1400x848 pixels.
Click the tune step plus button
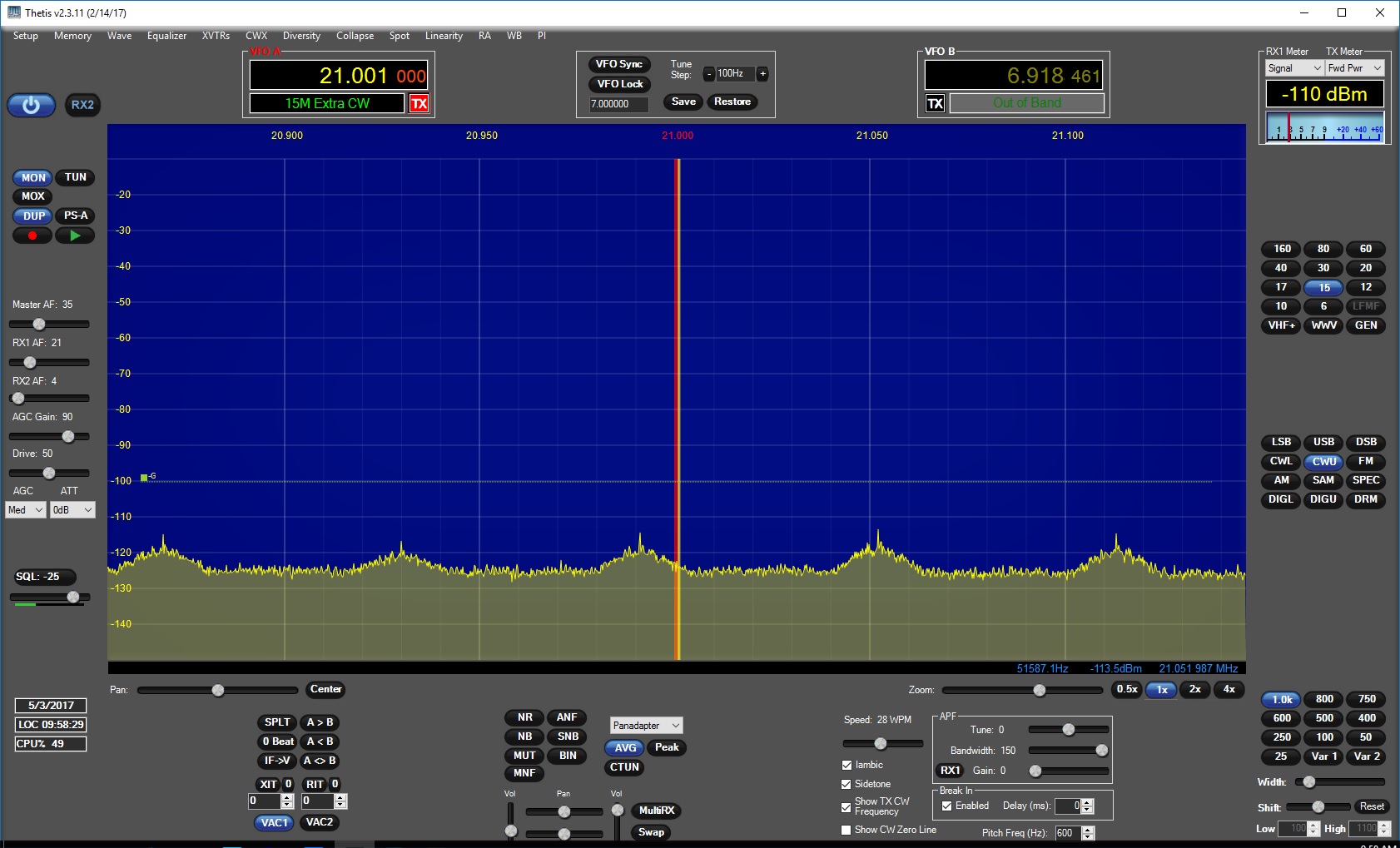tap(762, 74)
